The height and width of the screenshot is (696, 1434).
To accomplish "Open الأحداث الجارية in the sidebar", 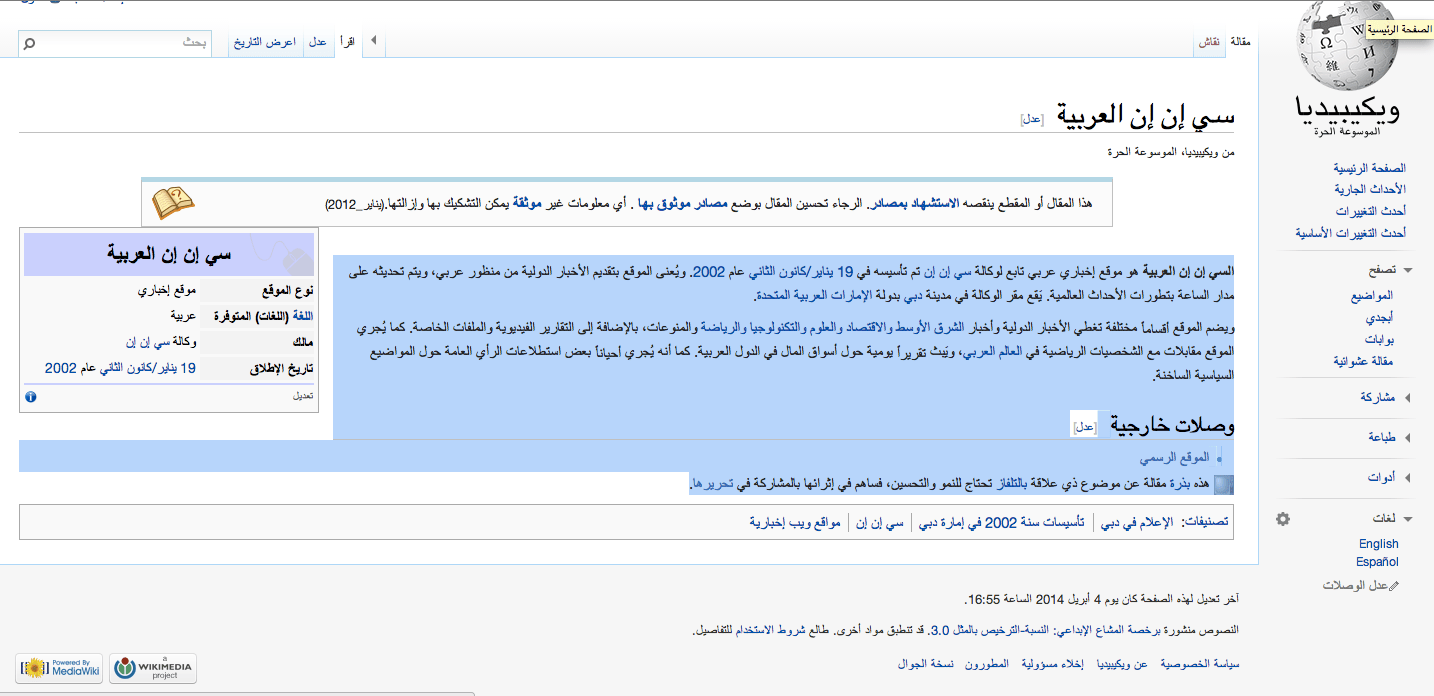I will 1370,189.
